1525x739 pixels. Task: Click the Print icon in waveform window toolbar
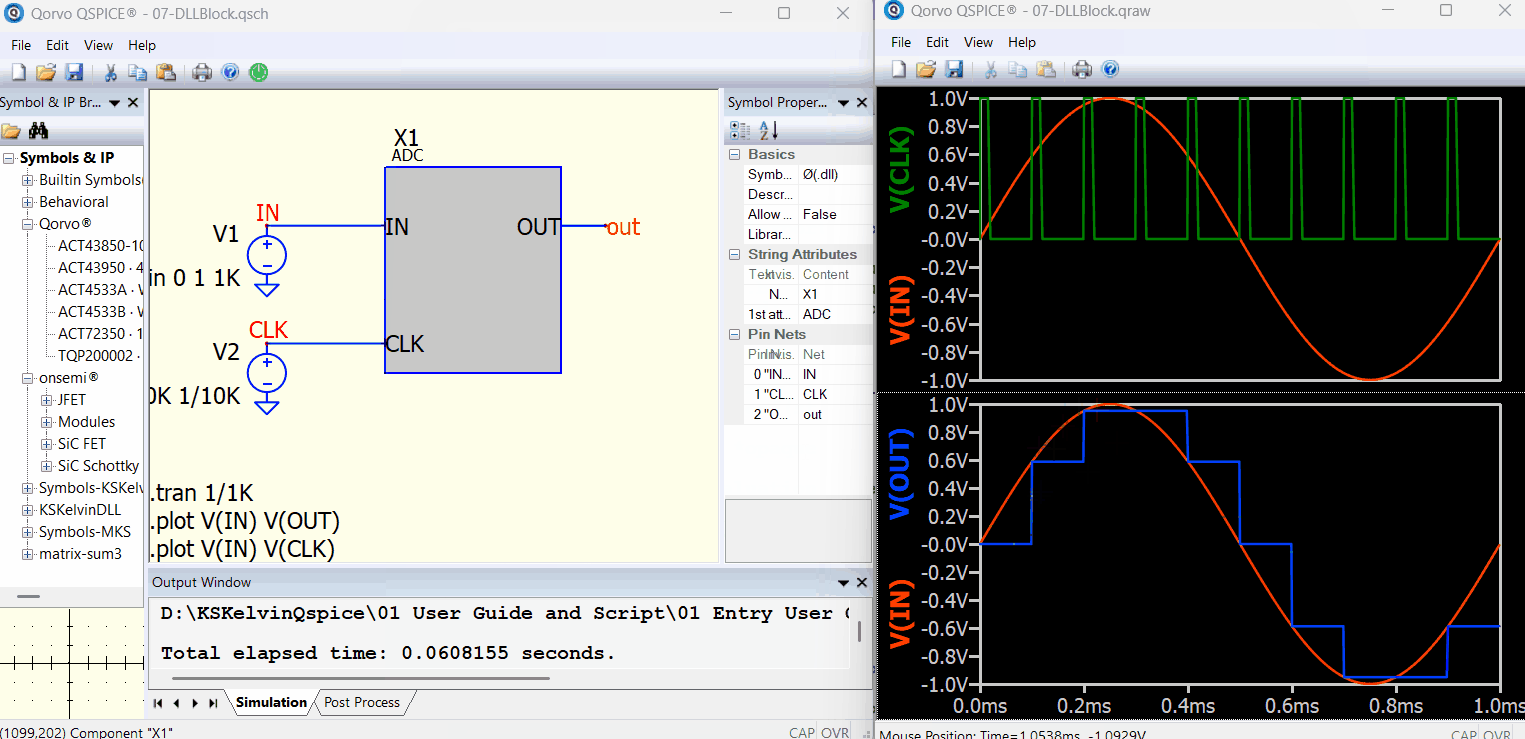[x=1082, y=69]
